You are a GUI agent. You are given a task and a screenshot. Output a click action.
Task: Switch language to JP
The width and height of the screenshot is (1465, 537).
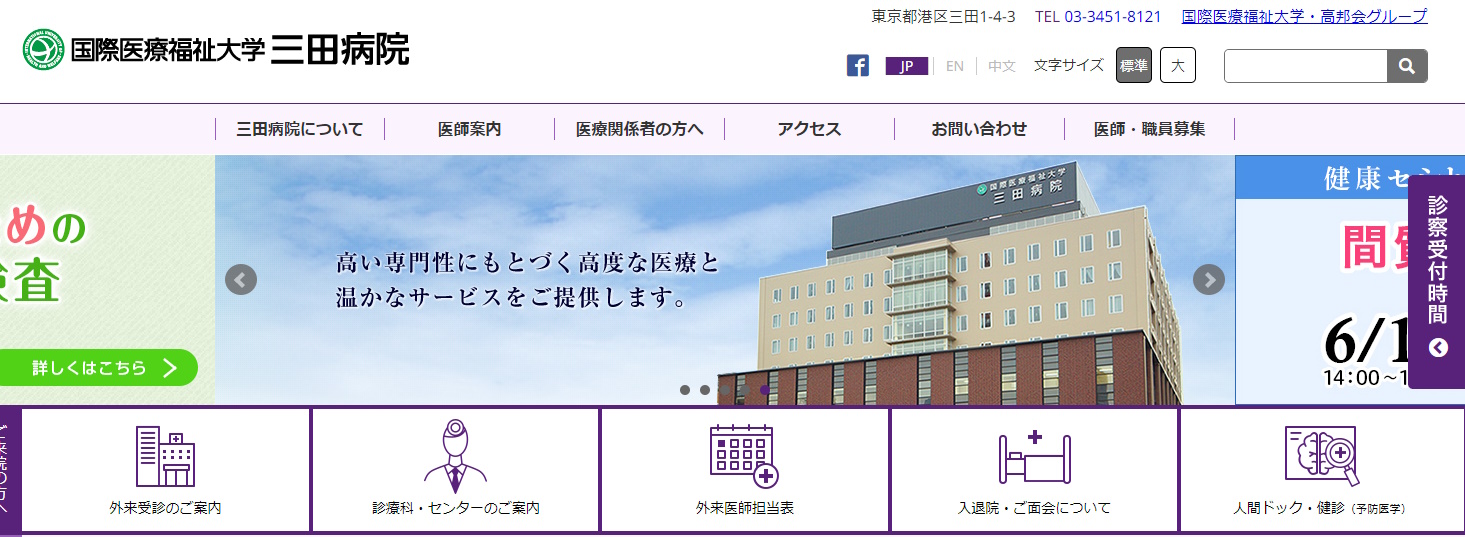coord(907,66)
